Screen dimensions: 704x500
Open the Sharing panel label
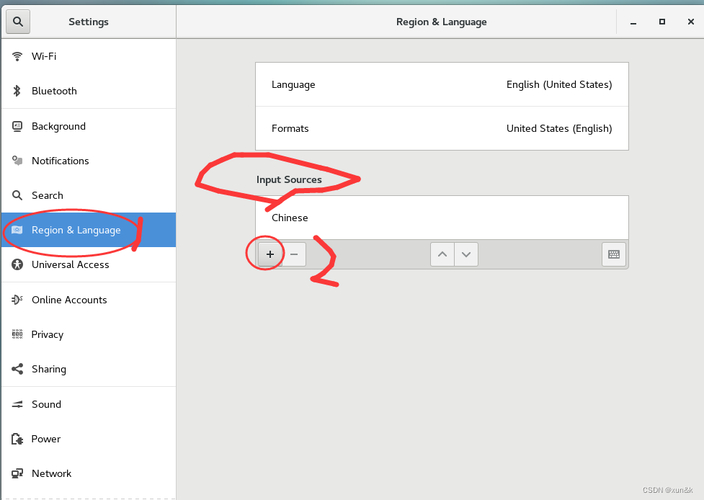click(48, 369)
